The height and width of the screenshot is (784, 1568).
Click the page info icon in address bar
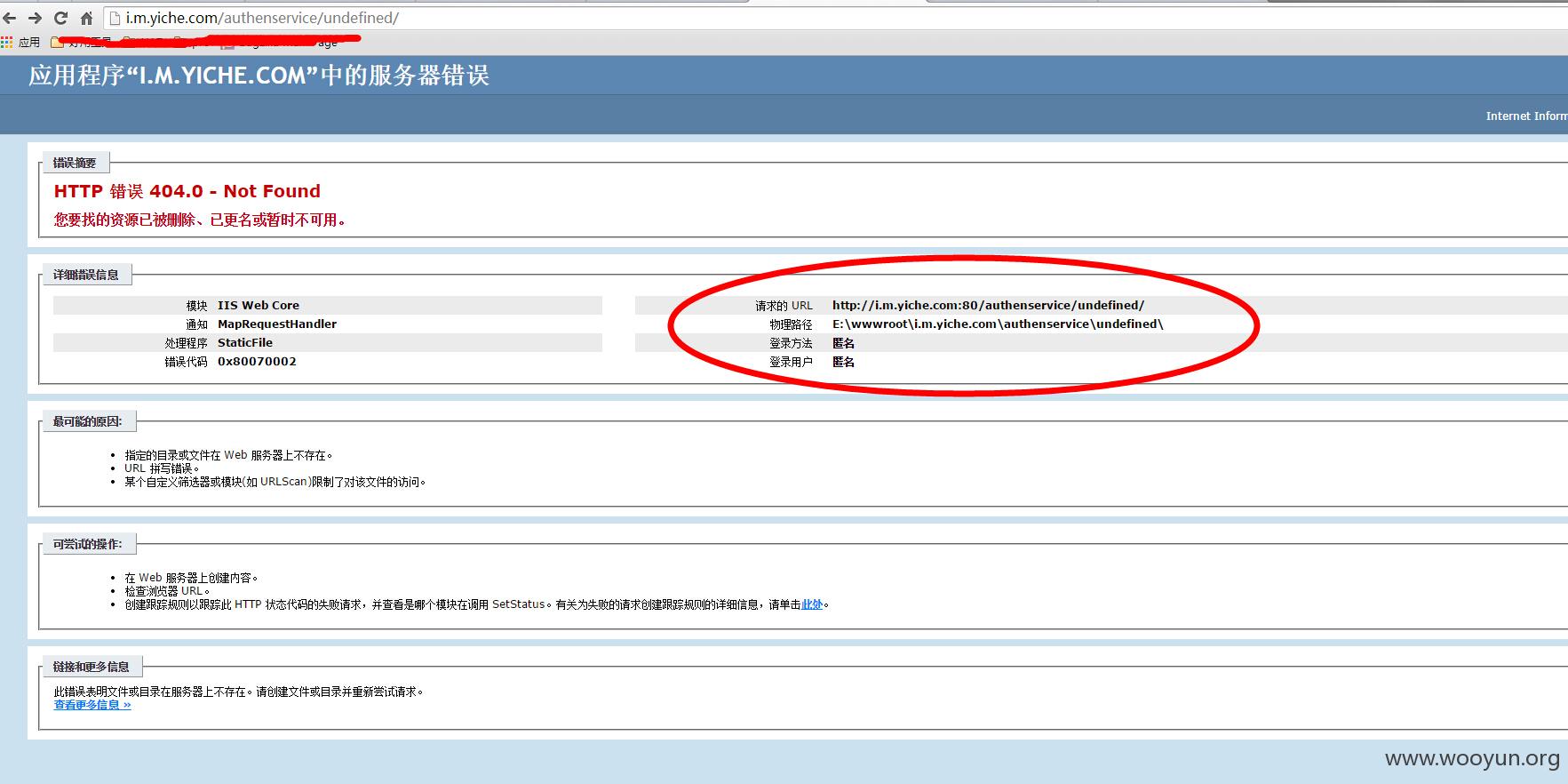coord(115,18)
